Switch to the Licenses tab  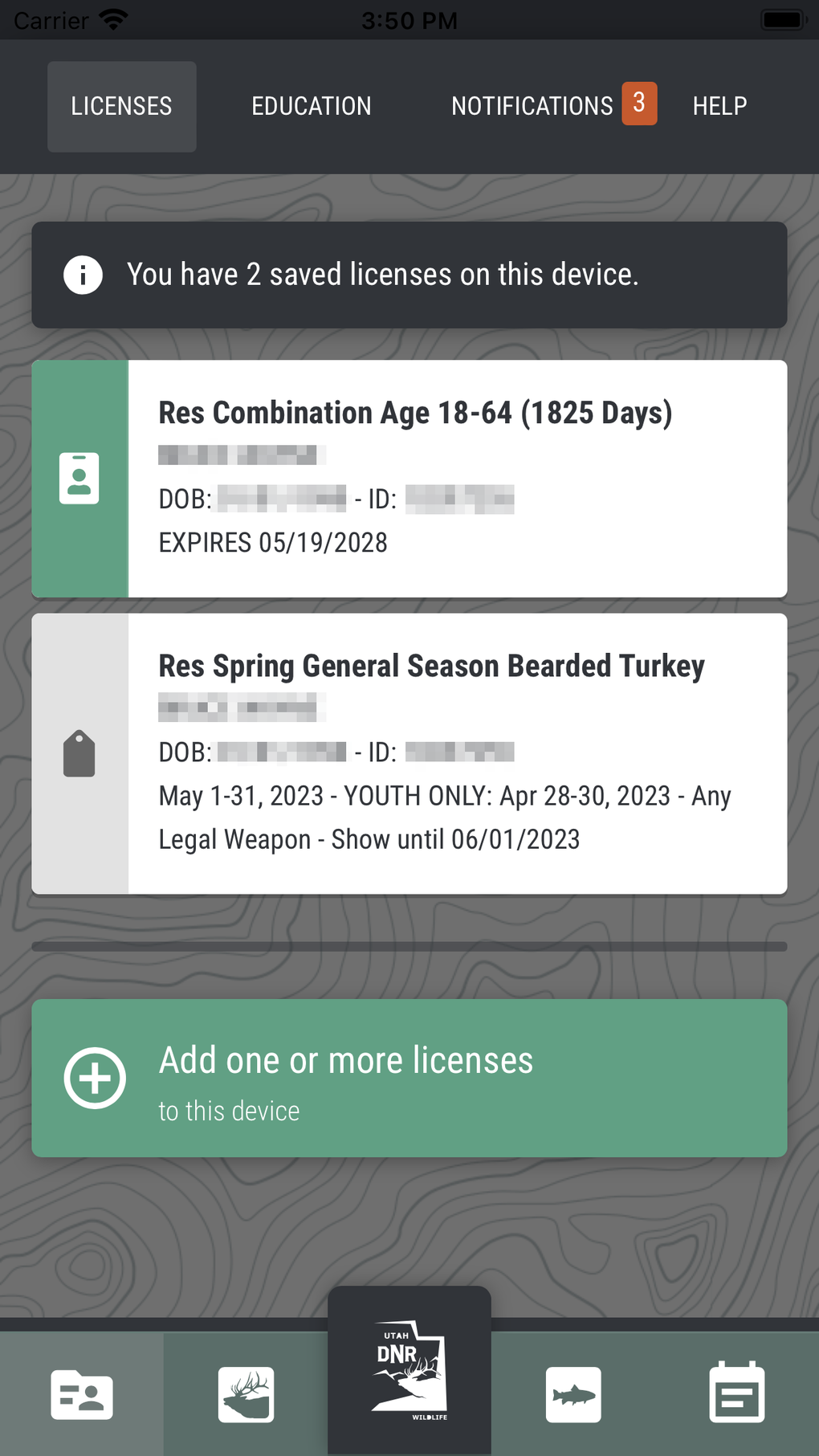click(121, 106)
